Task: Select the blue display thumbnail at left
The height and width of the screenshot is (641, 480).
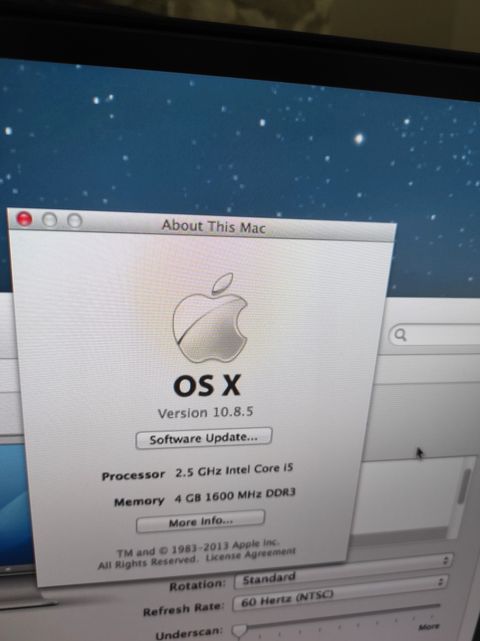Action: click(14, 505)
